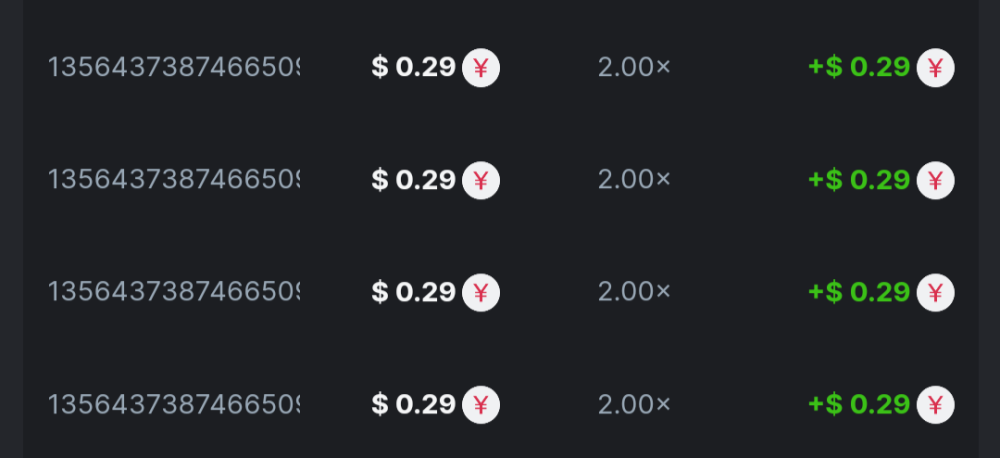Open the bet ID 135643738746650 in the first row
This screenshot has height=458, width=1000.
click(x=174, y=68)
